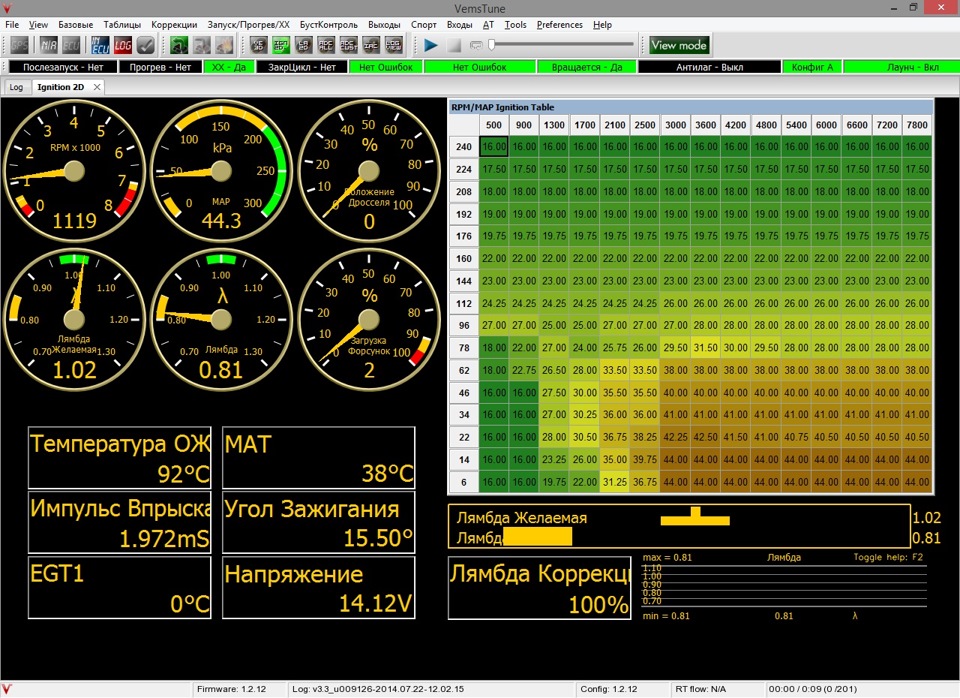Select the 7800 RPM column header
Image resolution: width=960 pixels, height=698 pixels.
coord(917,124)
